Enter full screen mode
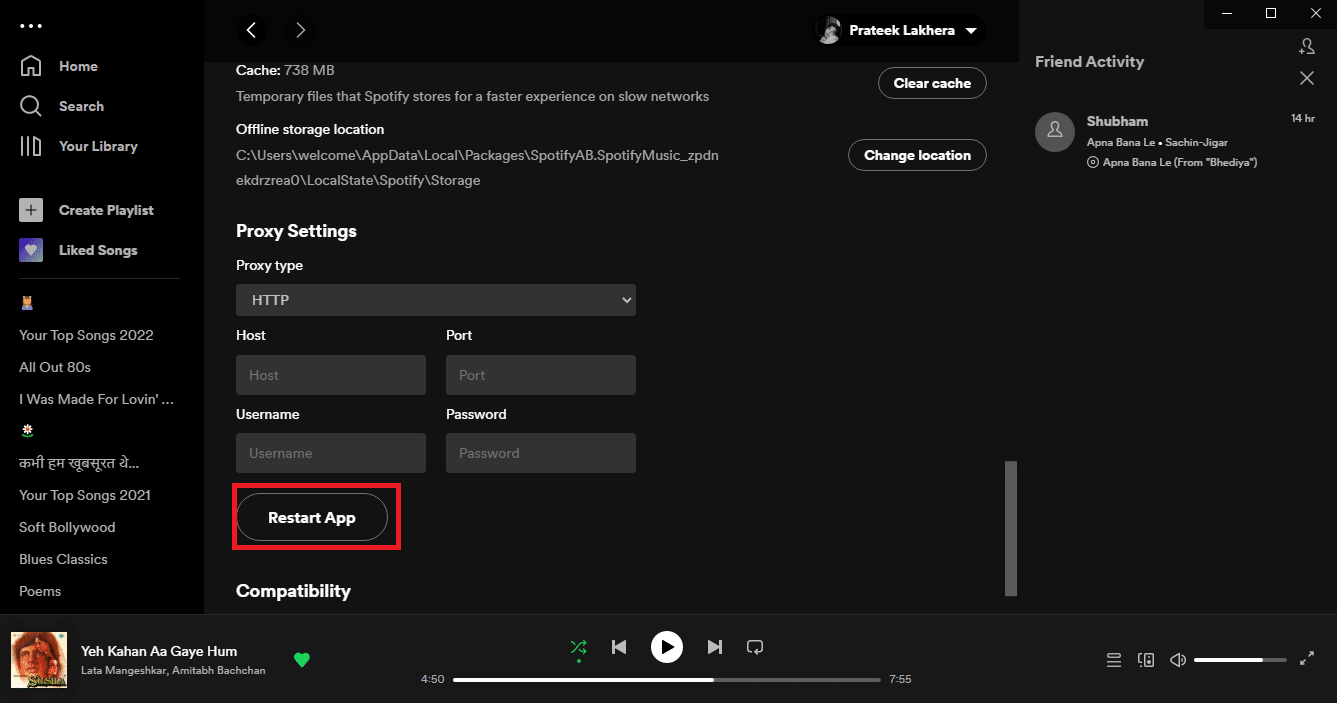This screenshot has height=703, width=1337. 1306,659
